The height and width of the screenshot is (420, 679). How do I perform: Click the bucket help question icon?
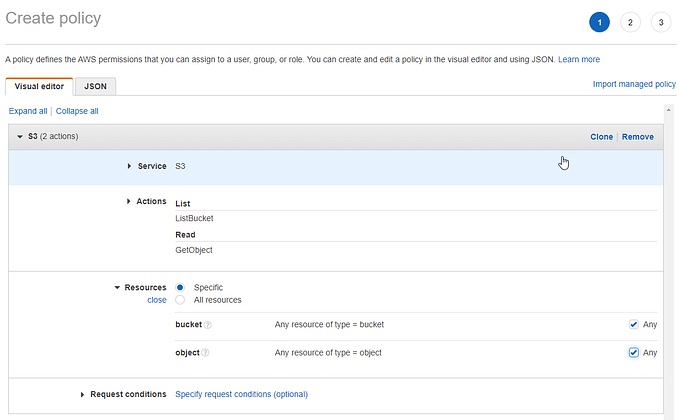(x=207, y=325)
